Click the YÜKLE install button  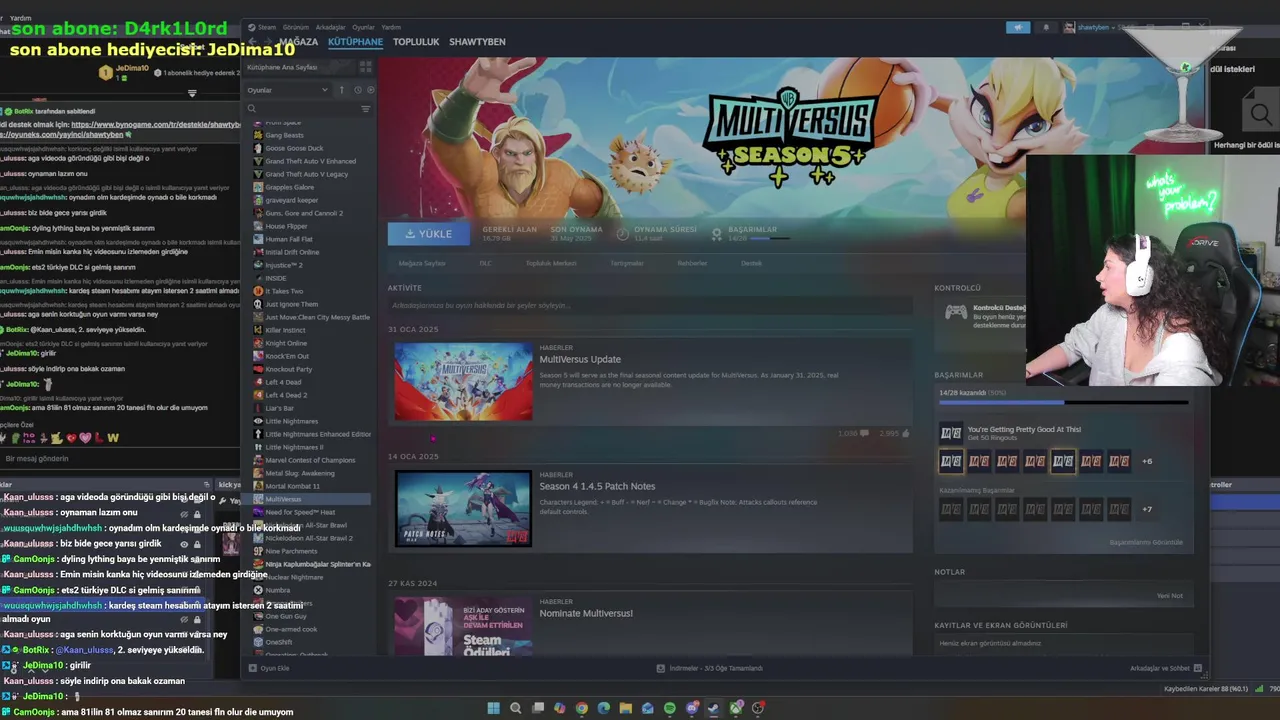[427, 234]
